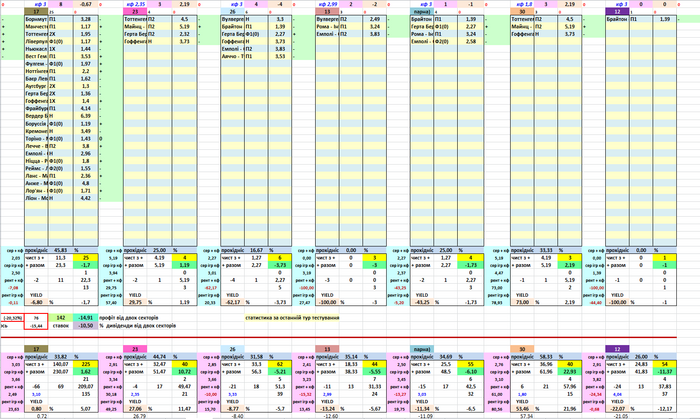Click the 2,49 odds cell
The width and height of the screenshot is (700, 419).
tap(375, 19)
